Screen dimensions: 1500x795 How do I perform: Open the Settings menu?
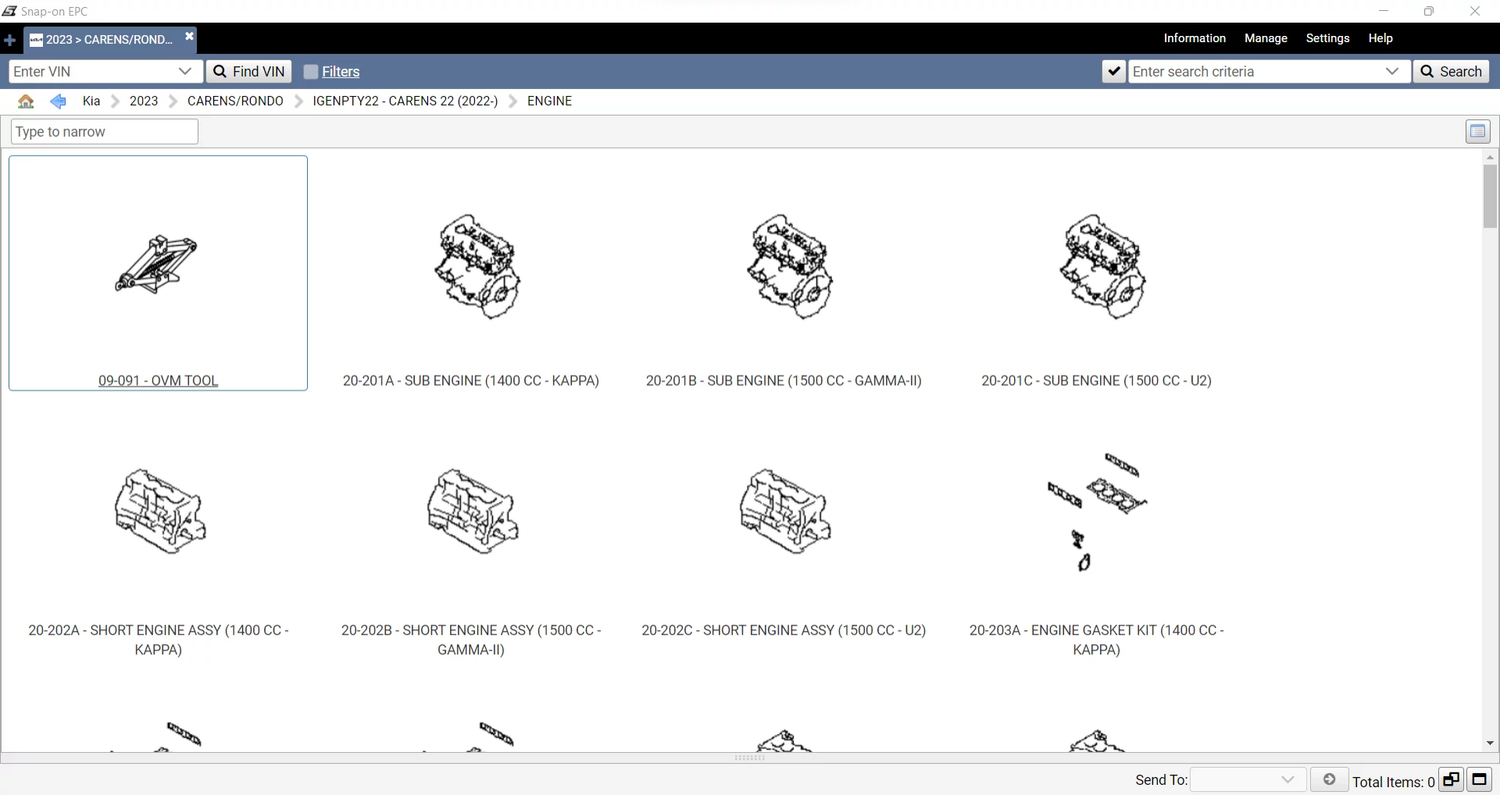pyautogui.click(x=1327, y=38)
